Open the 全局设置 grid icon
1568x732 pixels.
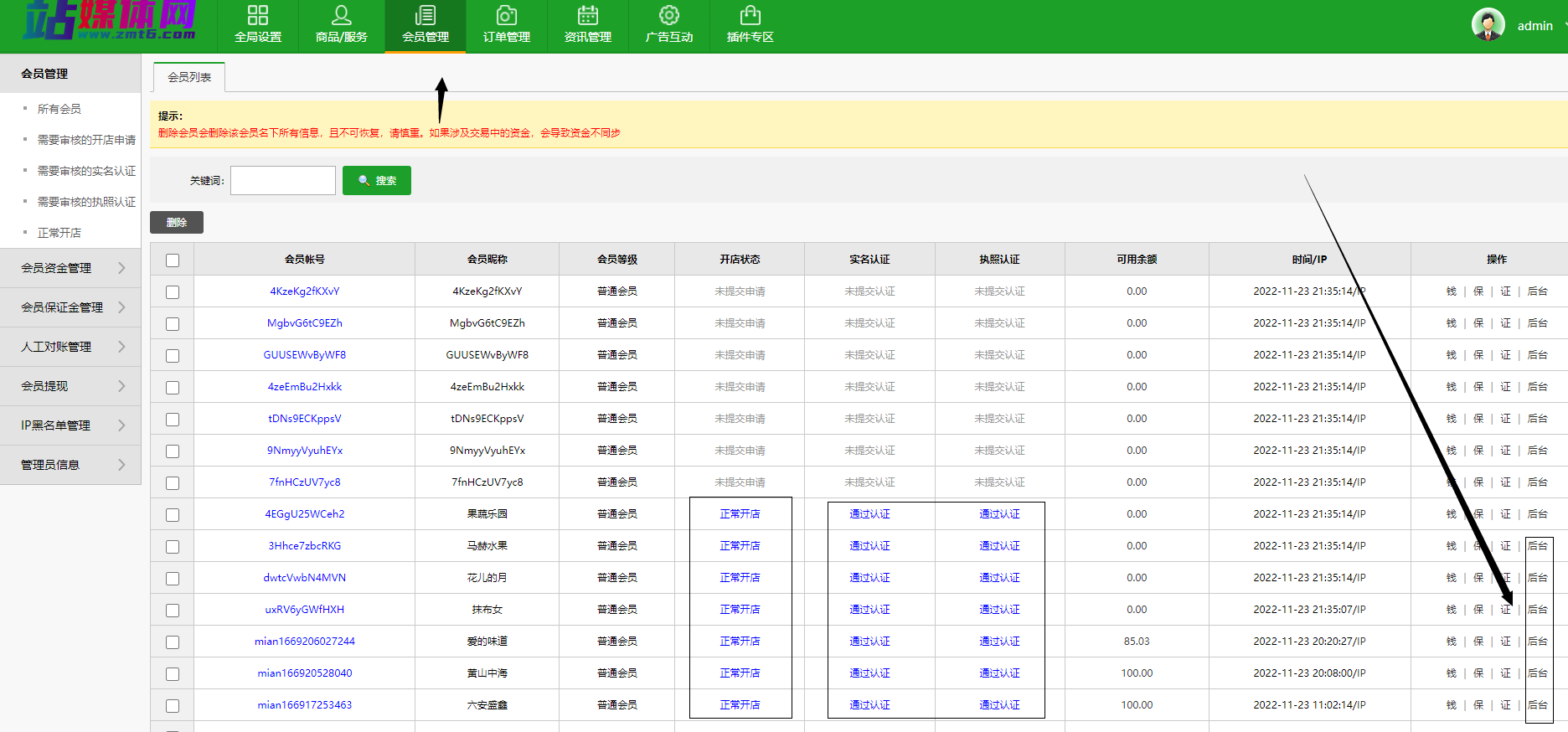tap(258, 15)
